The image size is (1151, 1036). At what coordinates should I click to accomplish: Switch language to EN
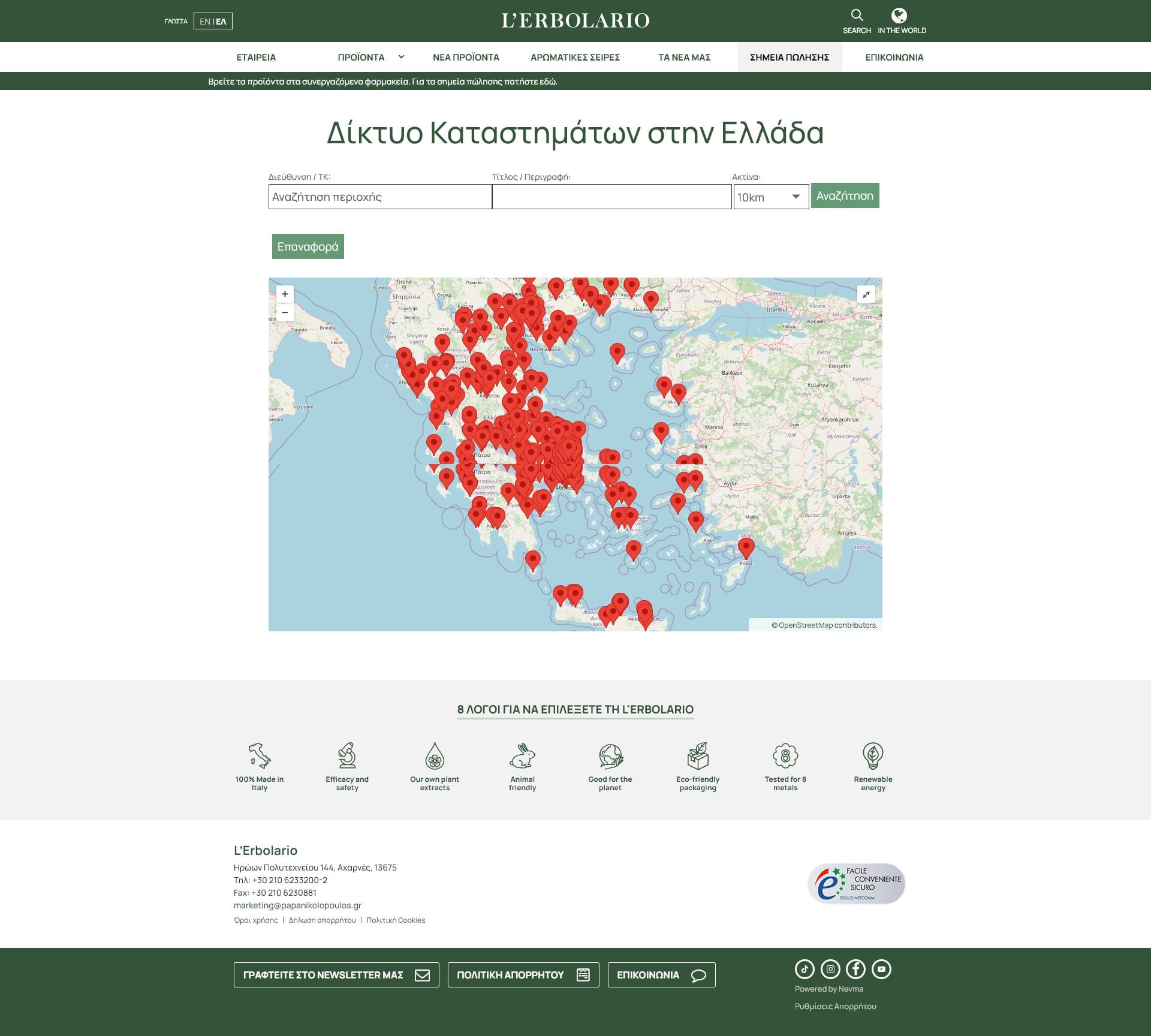point(205,22)
